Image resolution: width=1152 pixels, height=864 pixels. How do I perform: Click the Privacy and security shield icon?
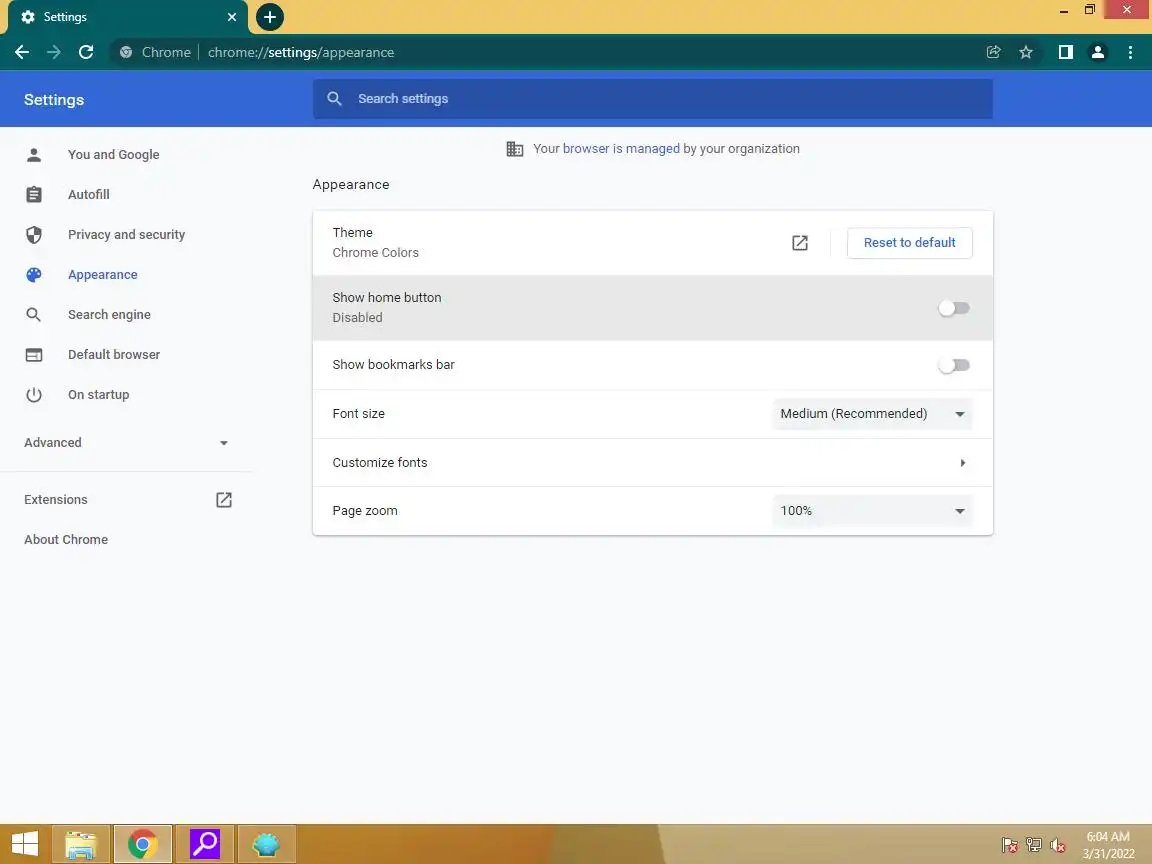click(x=34, y=235)
